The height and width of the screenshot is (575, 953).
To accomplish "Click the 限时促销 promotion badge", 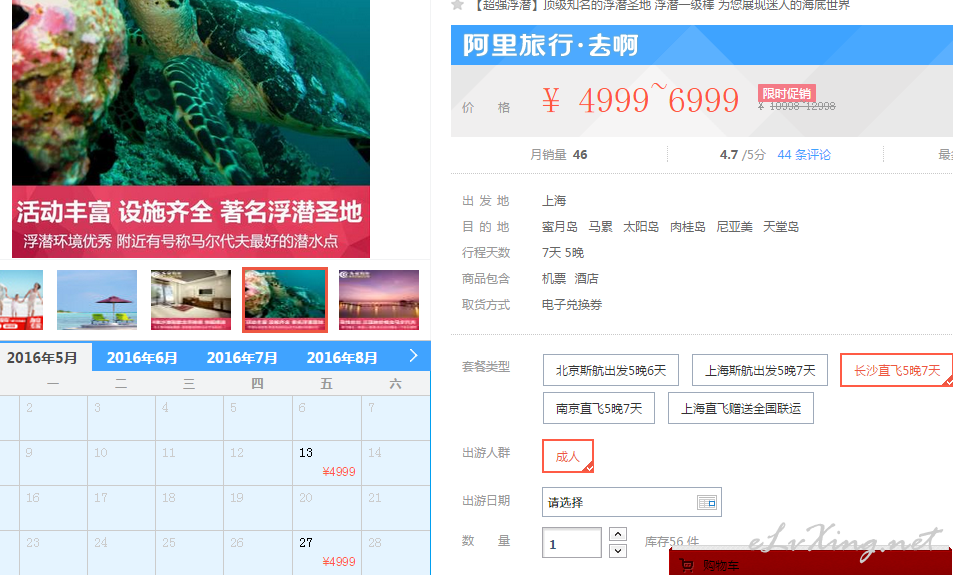I will 786,93.
